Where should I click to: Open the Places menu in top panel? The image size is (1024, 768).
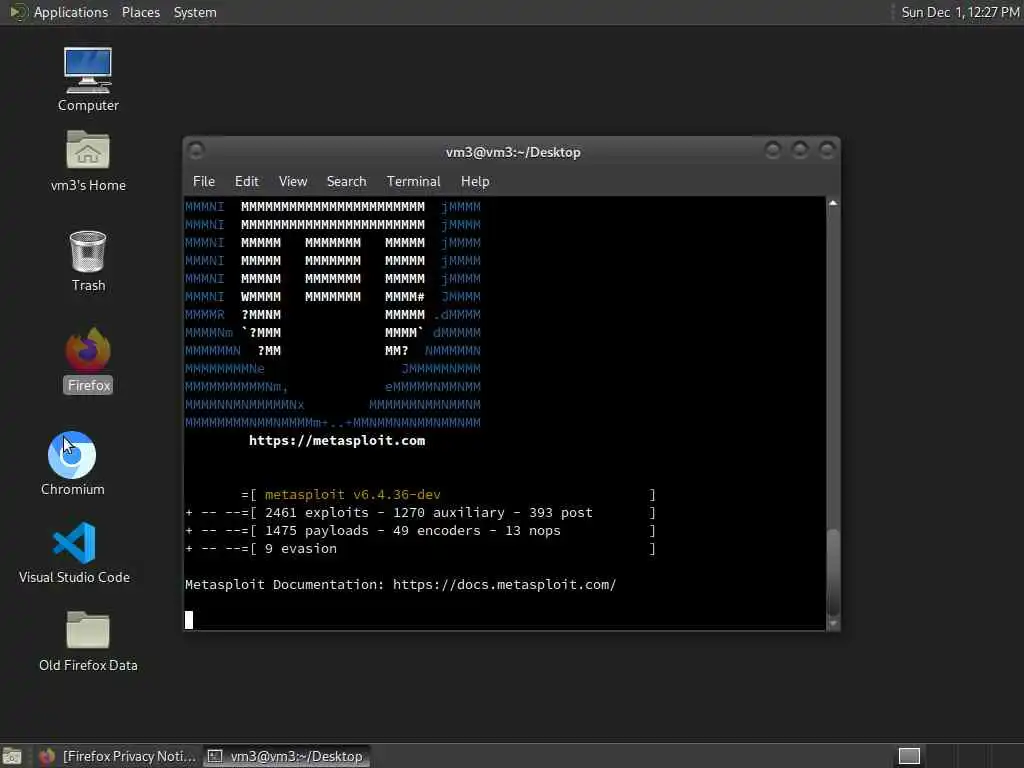(x=140, y=12)
